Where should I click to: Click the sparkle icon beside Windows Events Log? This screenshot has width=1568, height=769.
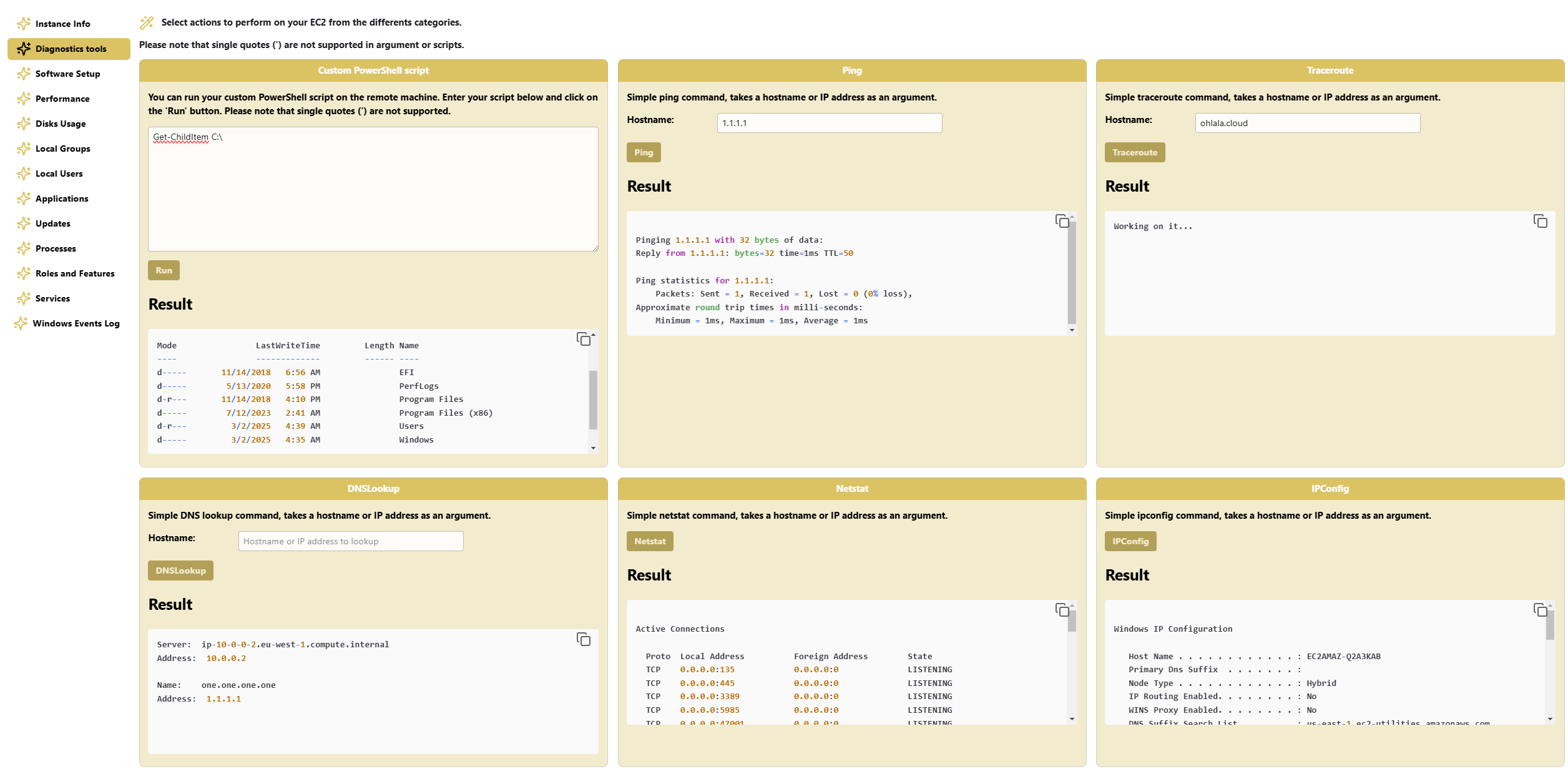[21, 323]
